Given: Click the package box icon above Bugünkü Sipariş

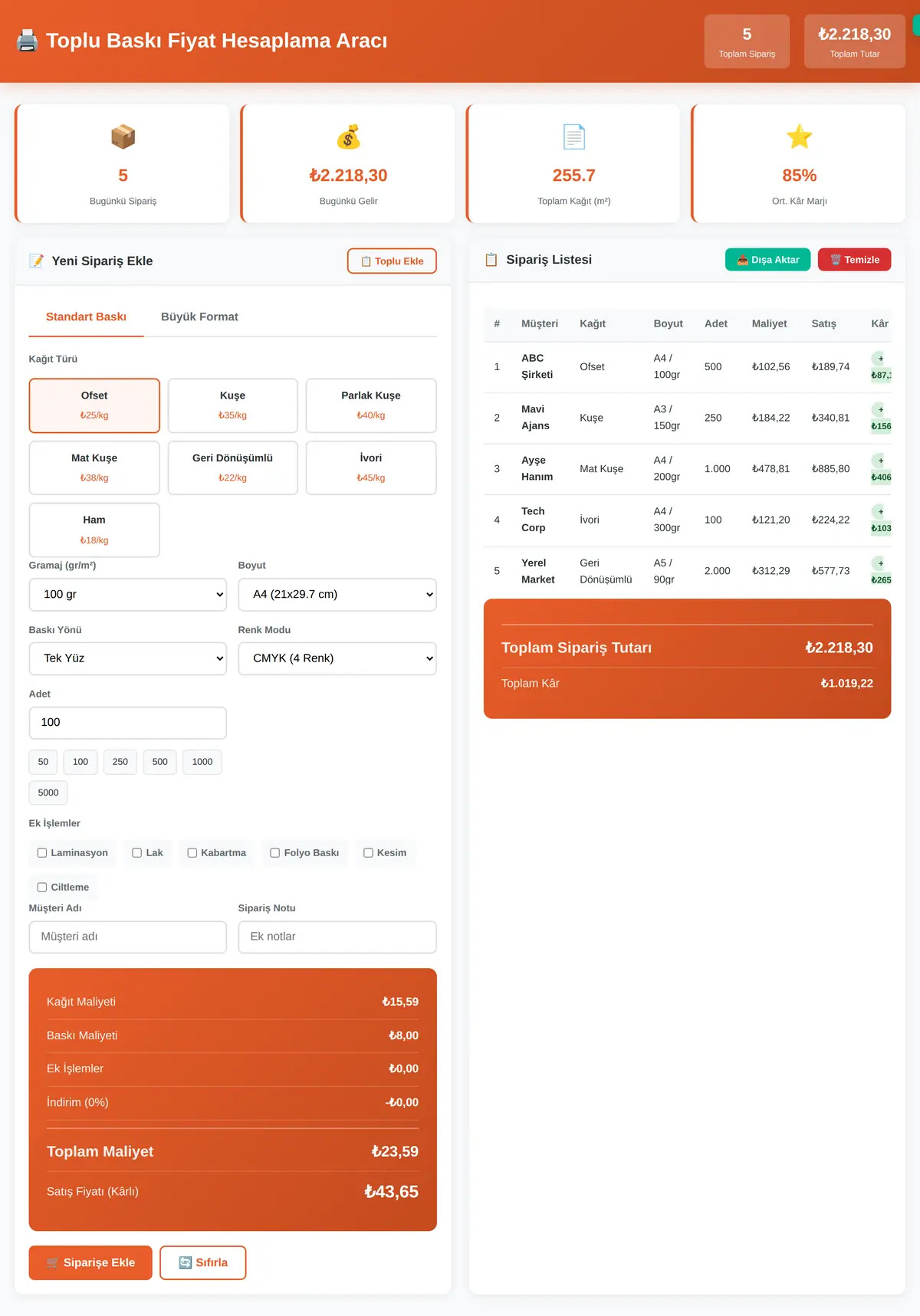Looking at the screenshot, I should coord(123,137).
